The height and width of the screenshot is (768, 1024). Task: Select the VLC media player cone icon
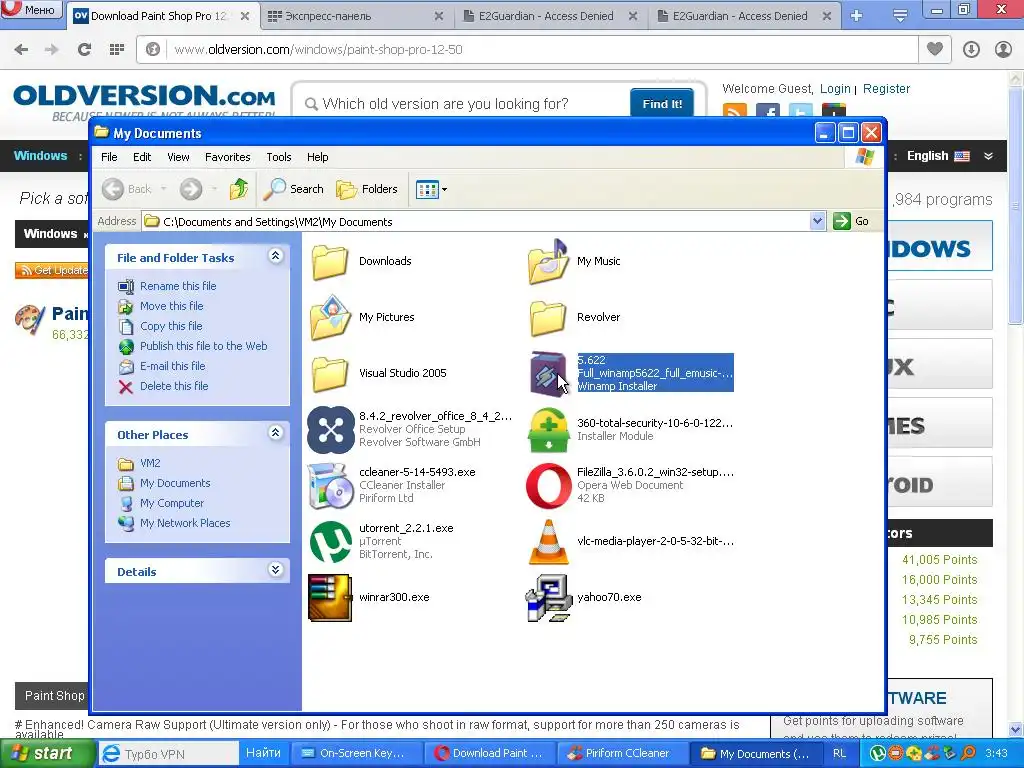coord(548,541)
